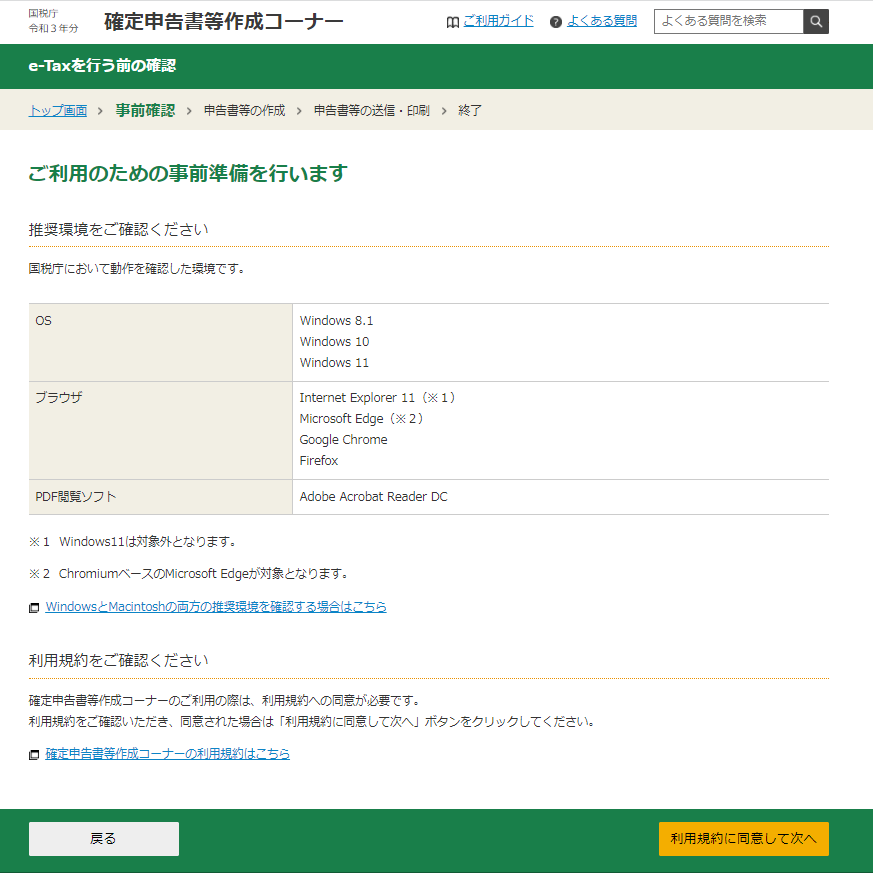
Task: Click the e-Taxを行う前の確認 header text
Action: 102,66
